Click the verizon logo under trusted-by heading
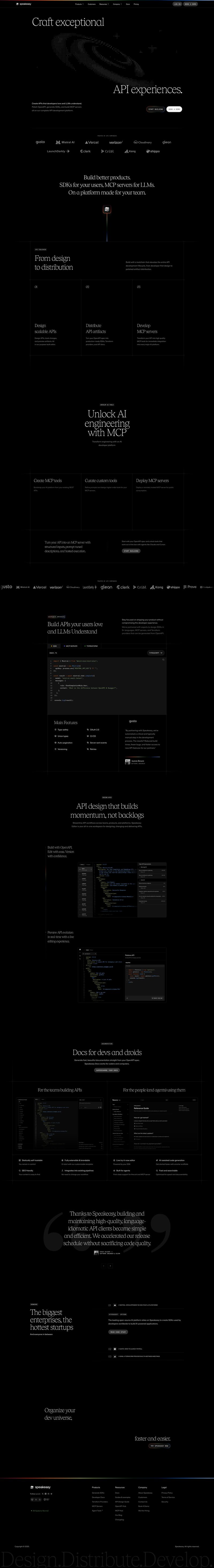 (116, 142)
